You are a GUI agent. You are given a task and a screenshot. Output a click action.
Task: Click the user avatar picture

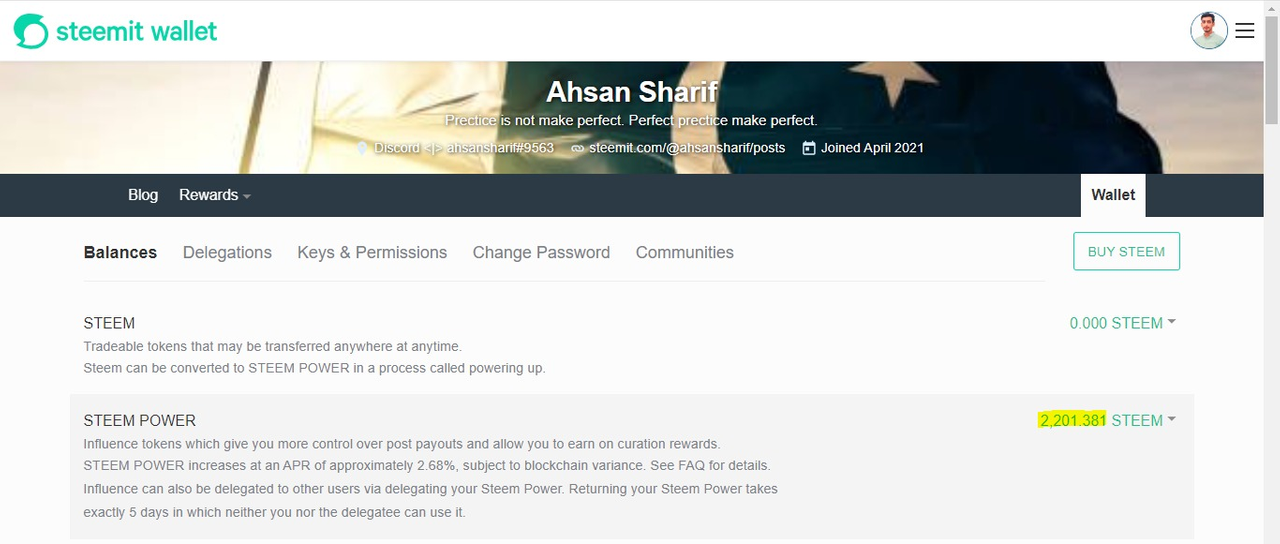(1208, 31)
